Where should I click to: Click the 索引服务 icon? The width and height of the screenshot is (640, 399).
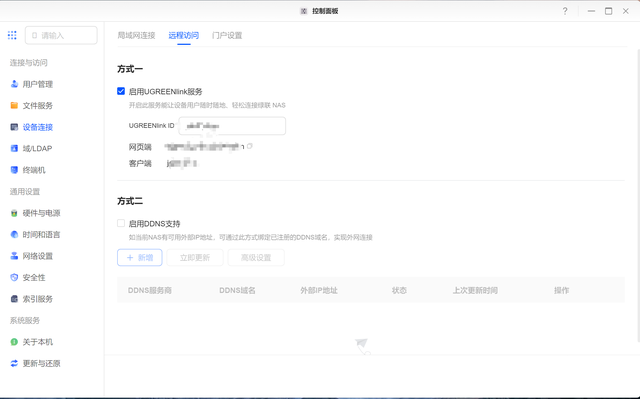point(14,299)
